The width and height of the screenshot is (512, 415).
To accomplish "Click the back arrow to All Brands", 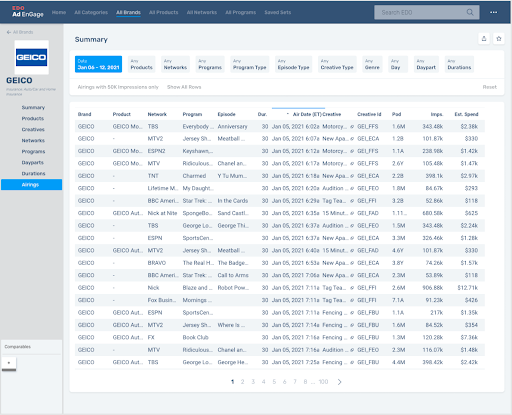I will pos(9,32).
